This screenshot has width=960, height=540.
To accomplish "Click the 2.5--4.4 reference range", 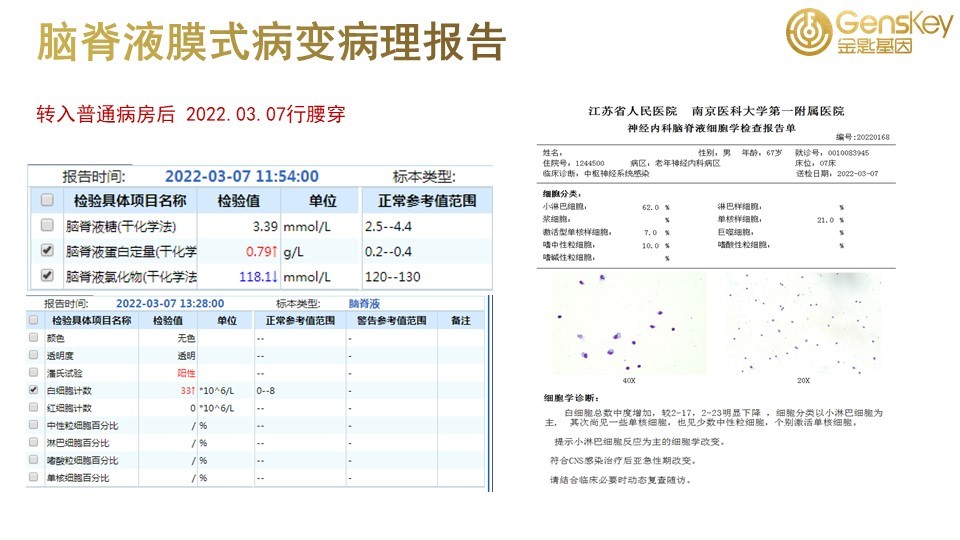I will (388, 227).
